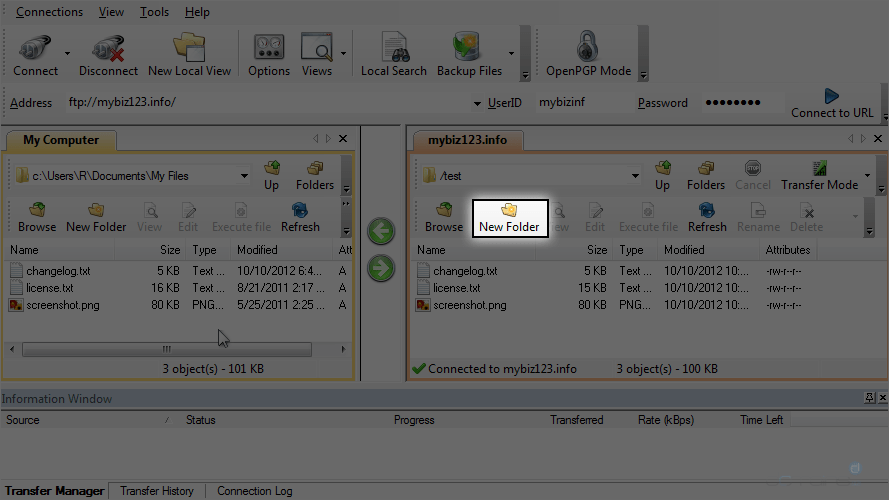
Task: Open a New Local View
Action: (x=189, y=54)
